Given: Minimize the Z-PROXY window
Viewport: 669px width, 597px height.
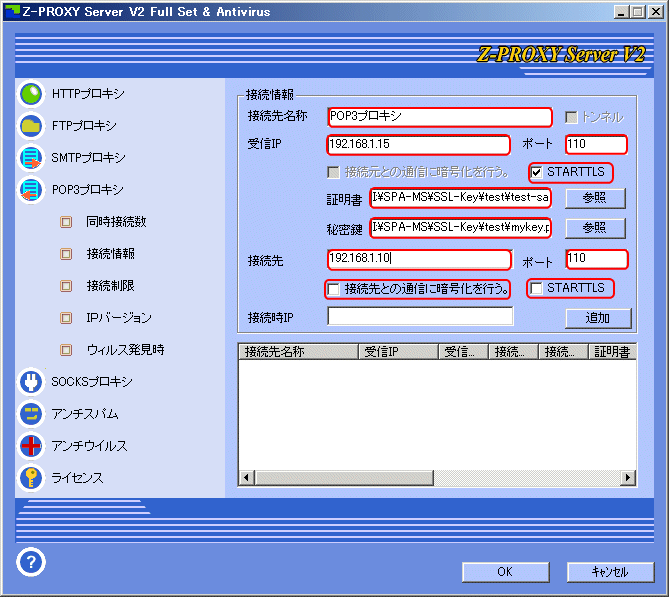Looking at the screenshot, I should pyautogui.click(x=621, y=12).
